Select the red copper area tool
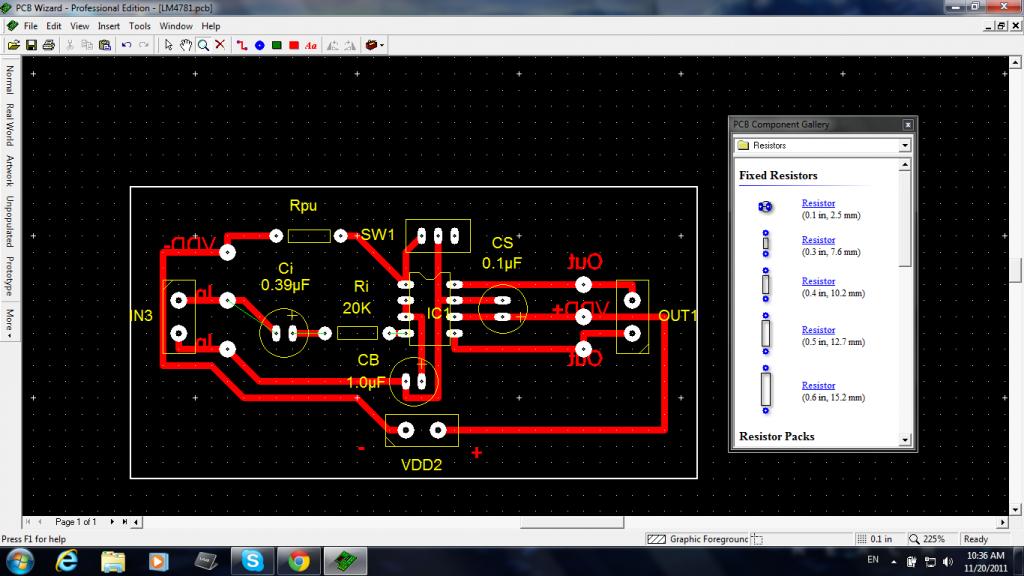Viewport: 1024px width, 576px height. coord(294,45)
